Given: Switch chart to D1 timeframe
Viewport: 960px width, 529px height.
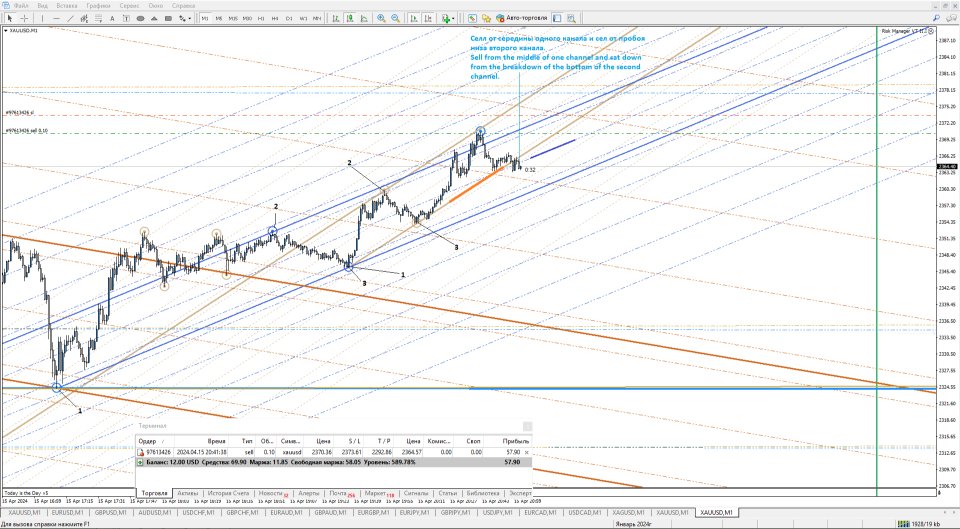Looking at the screenshot, I should pyautogui.click(x=289, y=18).
